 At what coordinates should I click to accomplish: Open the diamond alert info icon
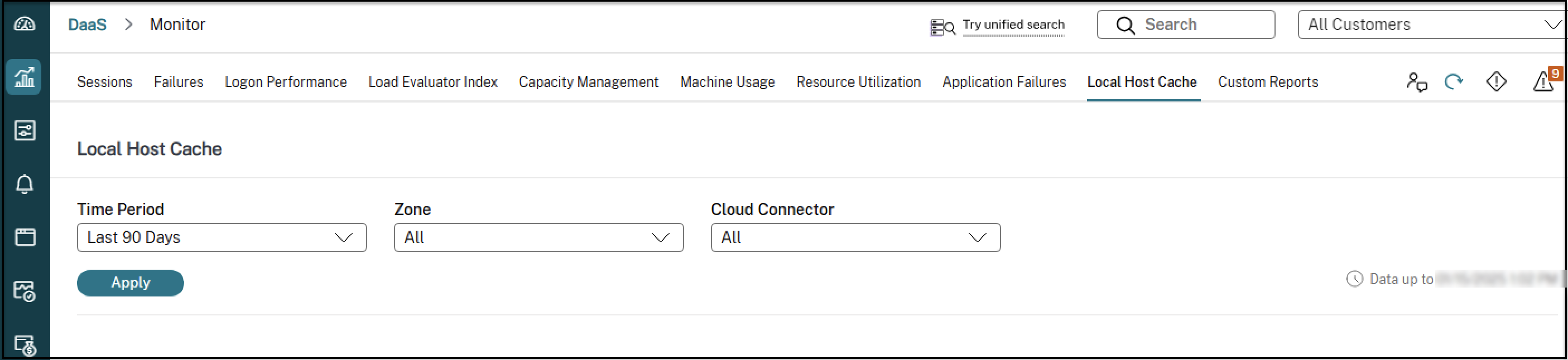point(1496,81)
